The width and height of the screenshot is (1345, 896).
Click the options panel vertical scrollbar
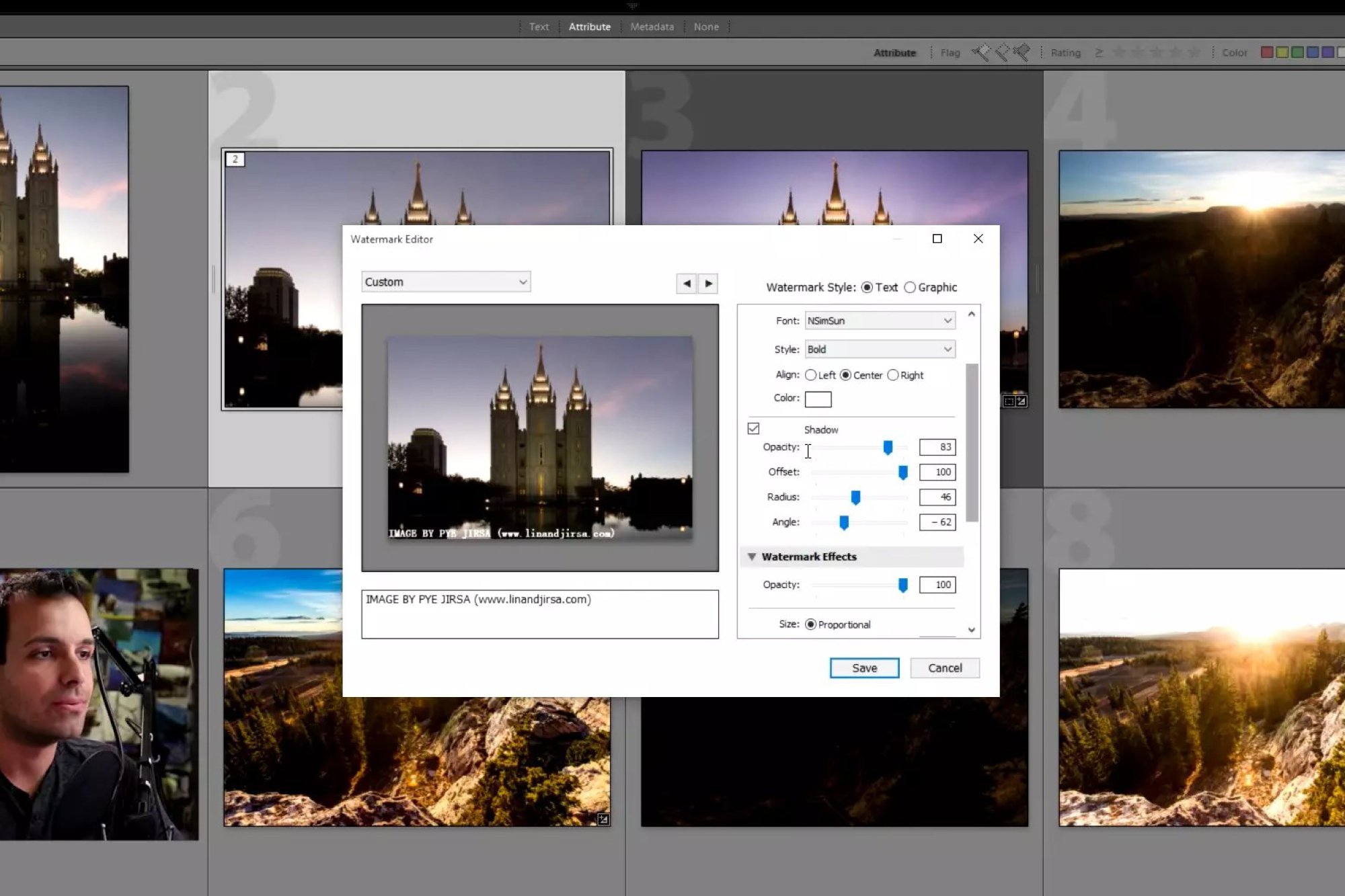972,442
